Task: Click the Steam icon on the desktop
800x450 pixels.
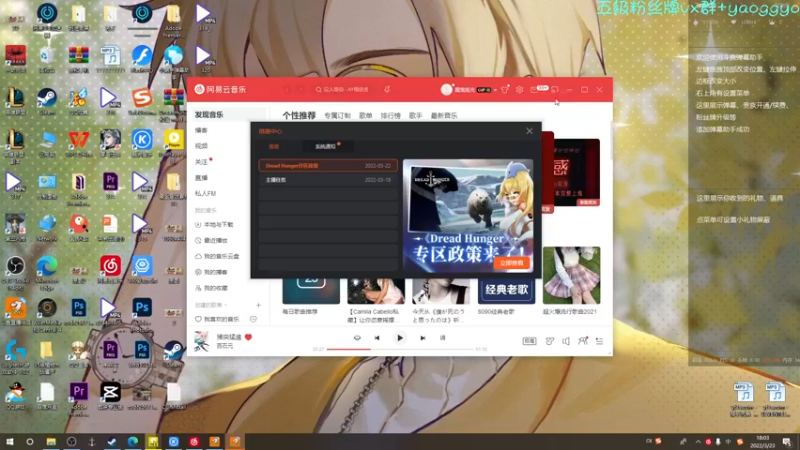Action: click(x=47, y=100)
